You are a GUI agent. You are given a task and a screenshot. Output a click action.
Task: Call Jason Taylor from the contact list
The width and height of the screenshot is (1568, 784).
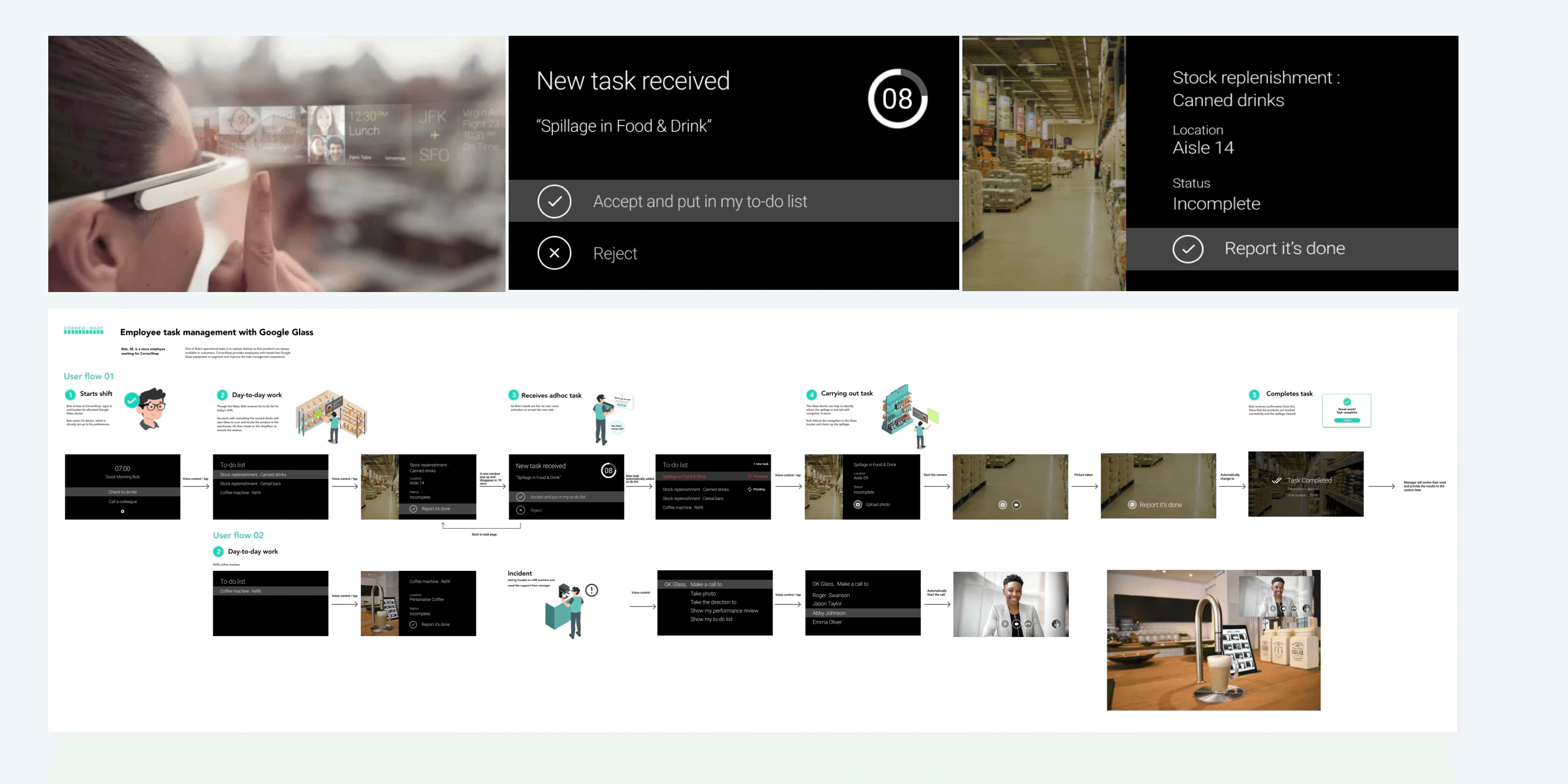pyautogui.click(x=827, y=604)
